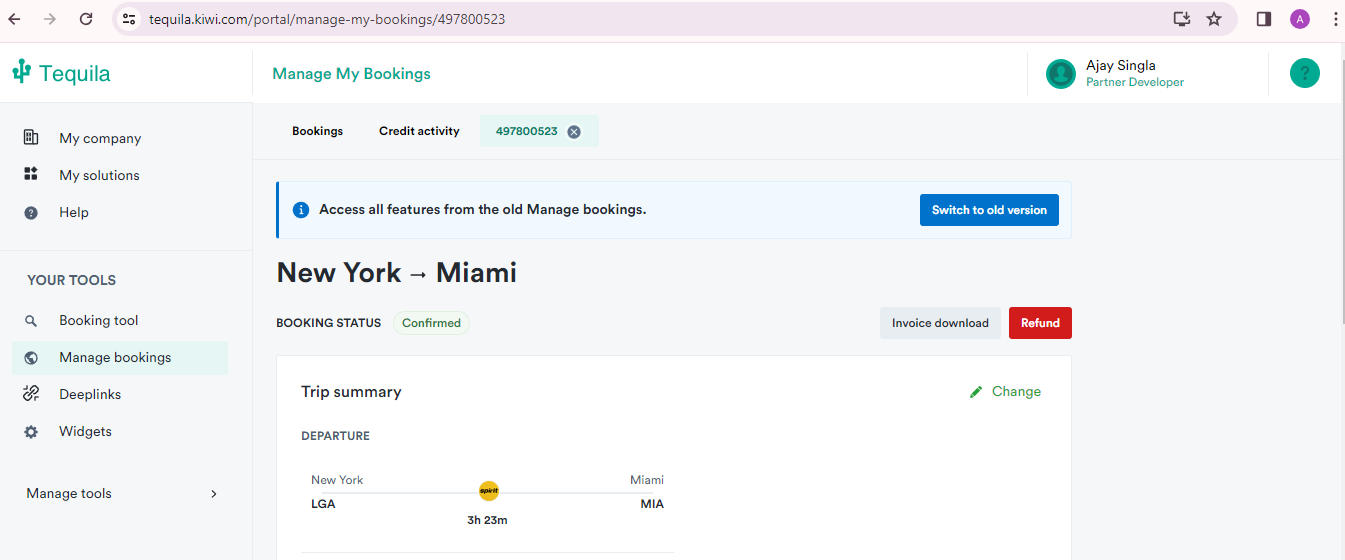1345x560 pixels.
Task: Click the Invoice download button
Action: (940, 323)
